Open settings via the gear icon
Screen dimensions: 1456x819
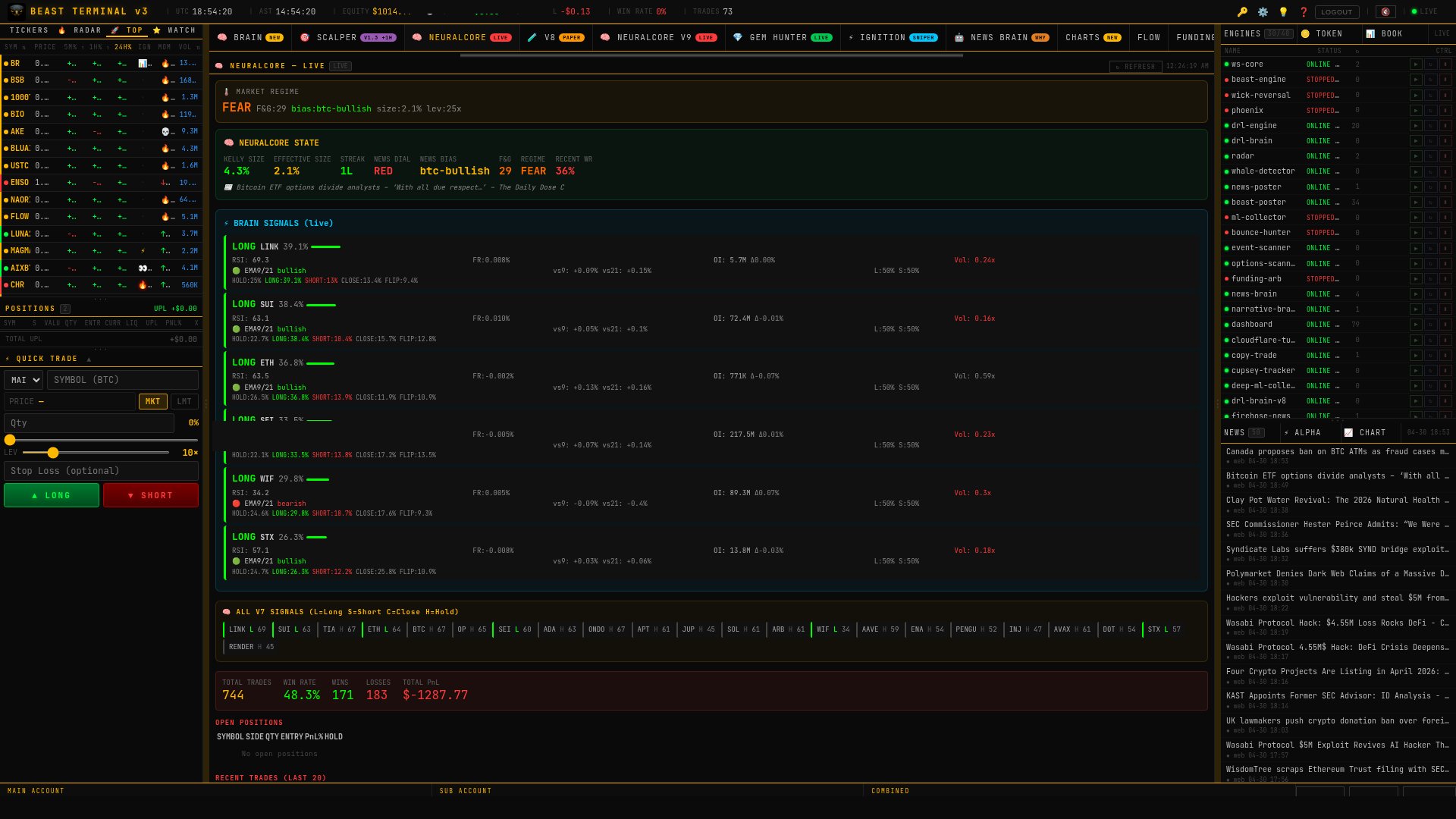tap(1263, 12)
